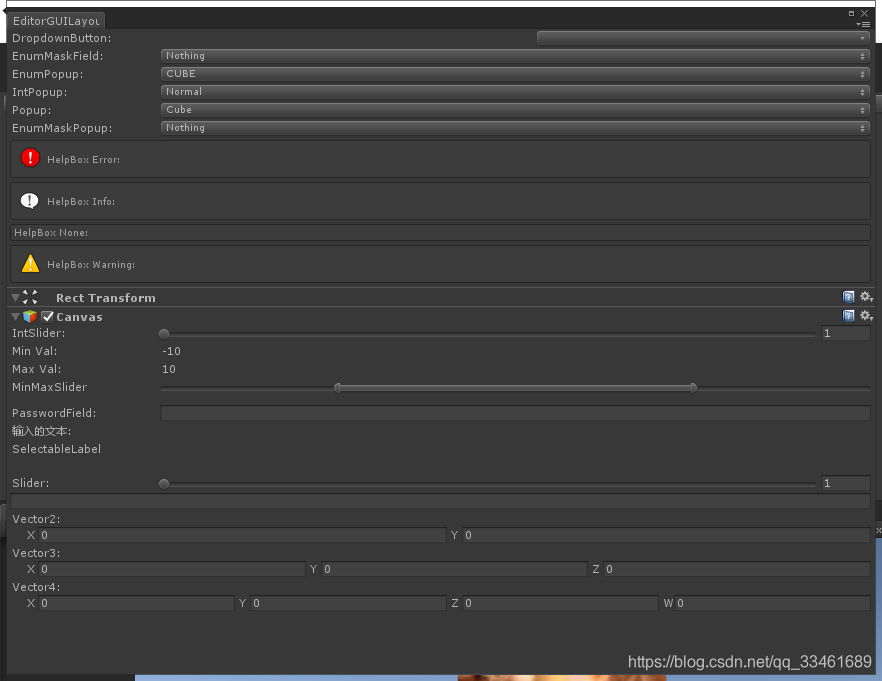
Task: Click the Canvas cube component icon
Action: tap(30, 317)
